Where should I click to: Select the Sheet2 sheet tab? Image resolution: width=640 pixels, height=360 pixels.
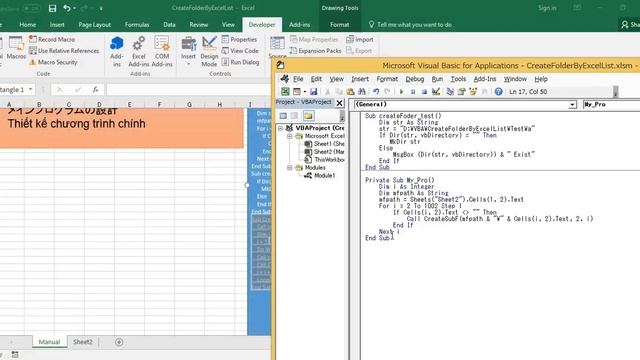[82, 342]
